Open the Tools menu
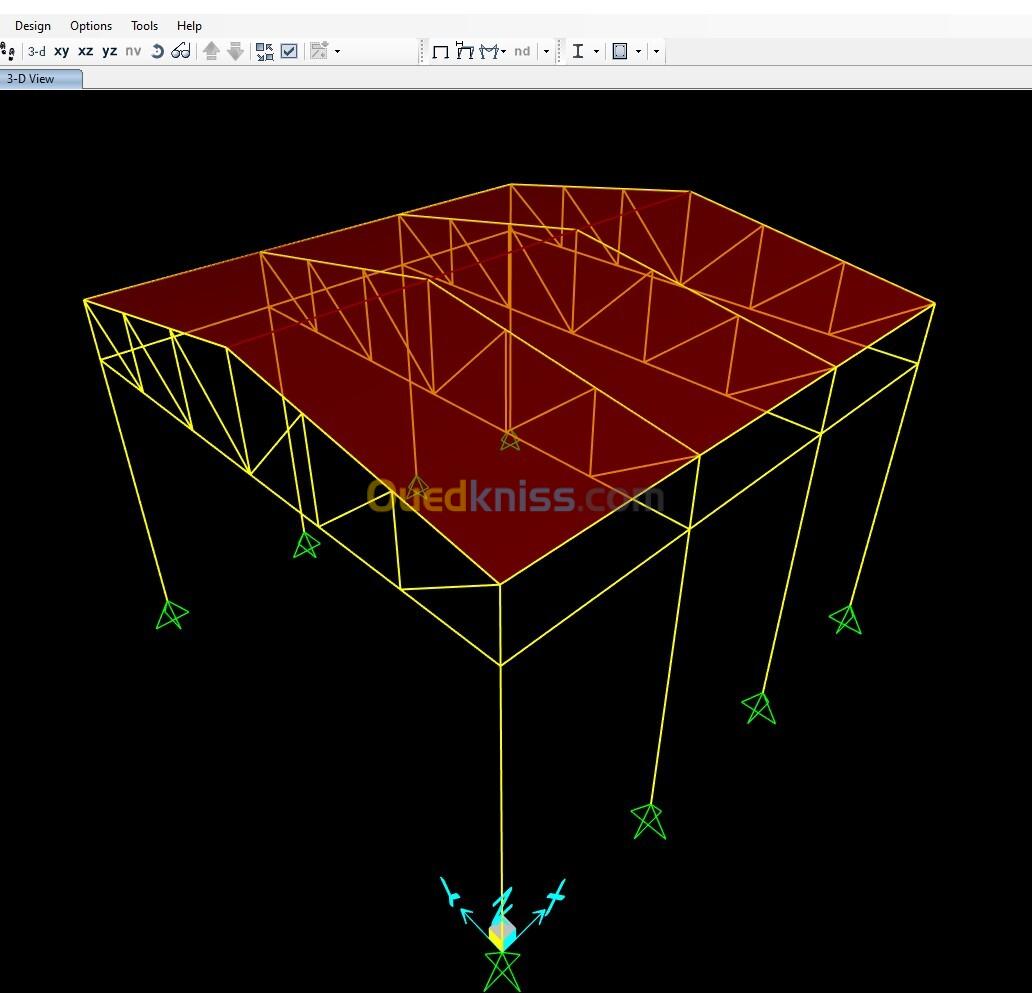The height and width of the screenshot is (993, 1032). pyautogui.click(x=144, y=26)
